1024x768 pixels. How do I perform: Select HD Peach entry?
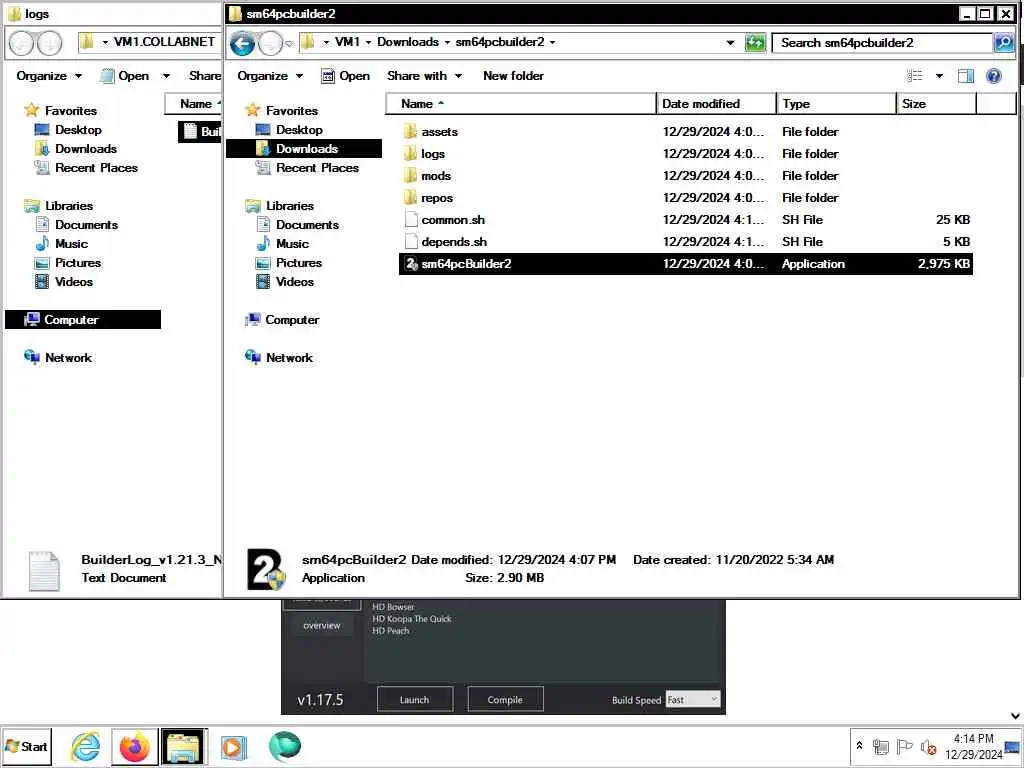tap(391, 631)
